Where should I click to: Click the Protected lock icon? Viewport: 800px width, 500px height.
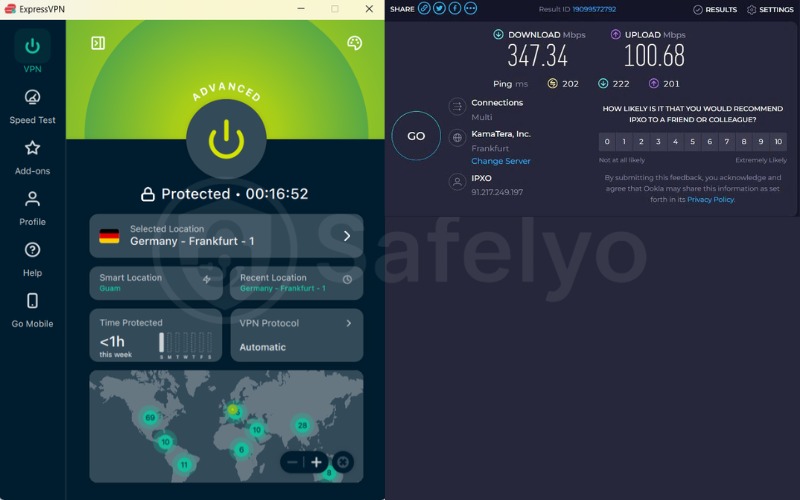(x=148, y=194)
